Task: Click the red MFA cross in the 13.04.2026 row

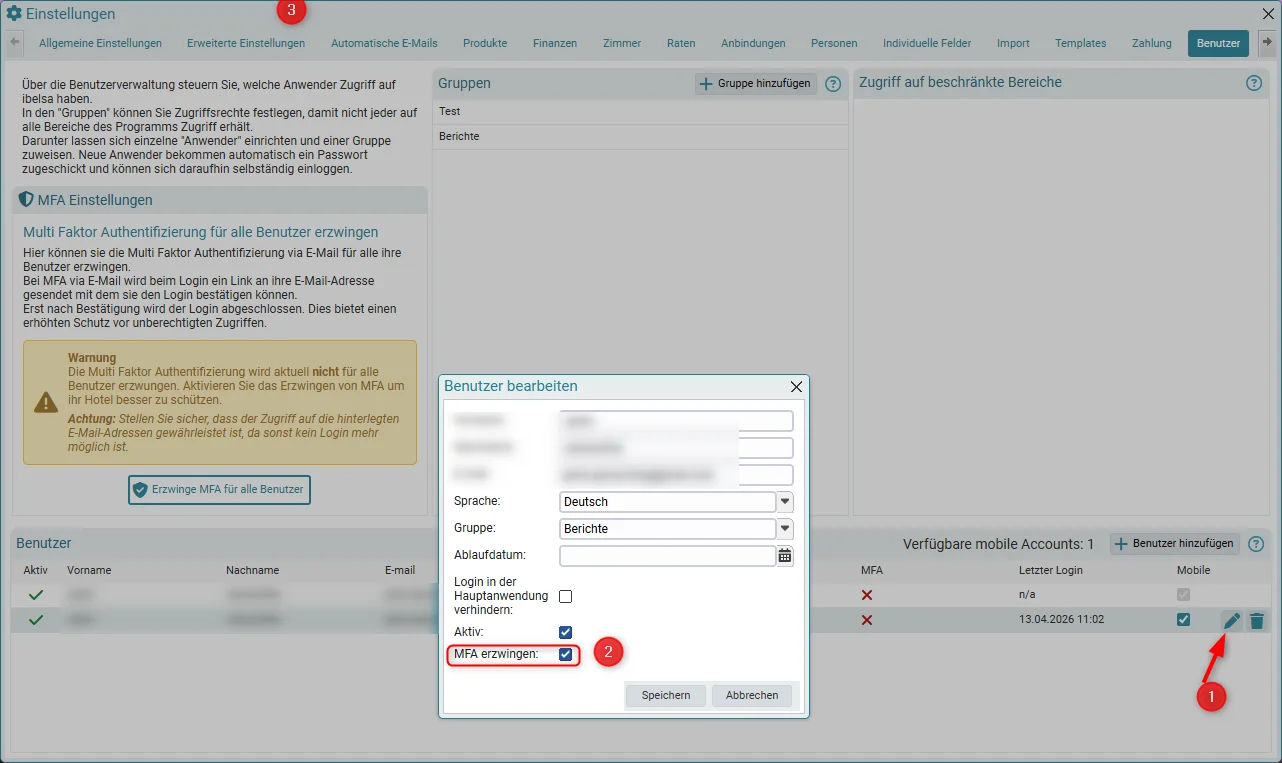Action: (867, 620)
